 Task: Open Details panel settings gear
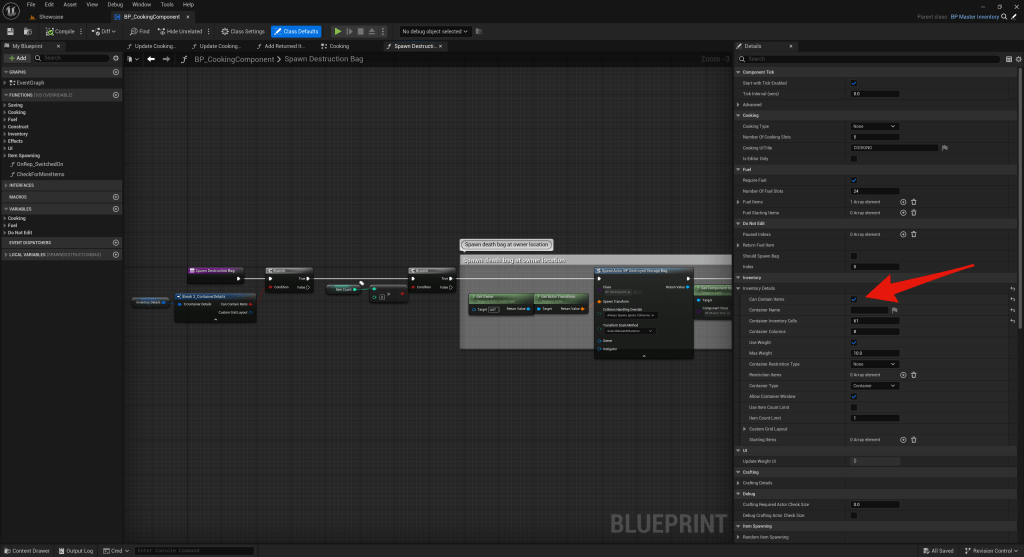click(1017, 59)
